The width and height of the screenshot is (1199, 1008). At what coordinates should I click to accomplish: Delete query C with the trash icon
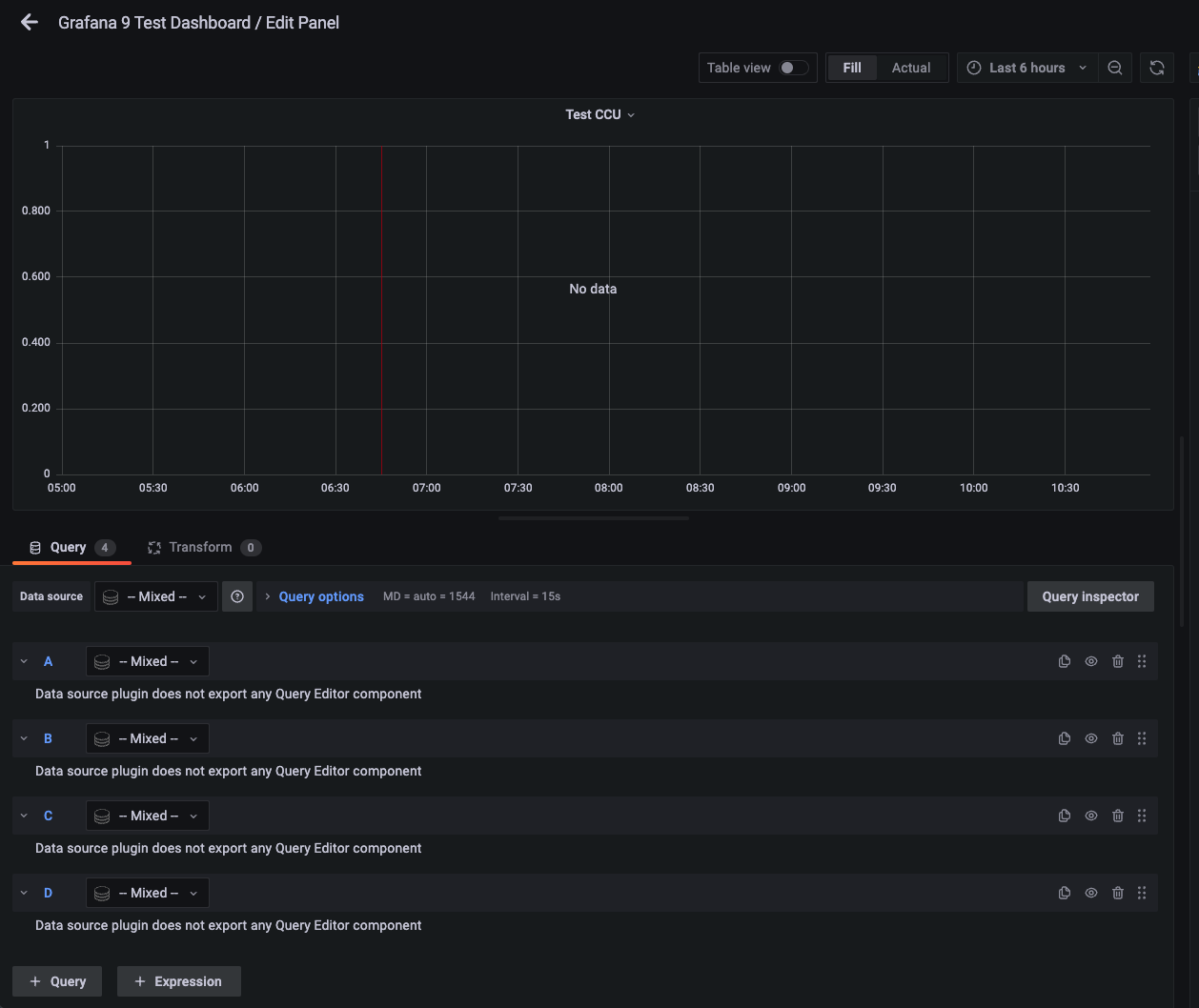pos(1118,816)
